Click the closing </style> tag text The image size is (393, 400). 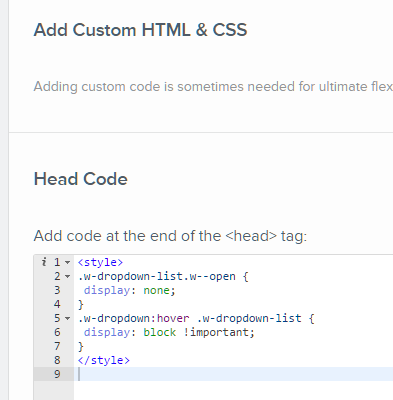[x=104, y=360]
